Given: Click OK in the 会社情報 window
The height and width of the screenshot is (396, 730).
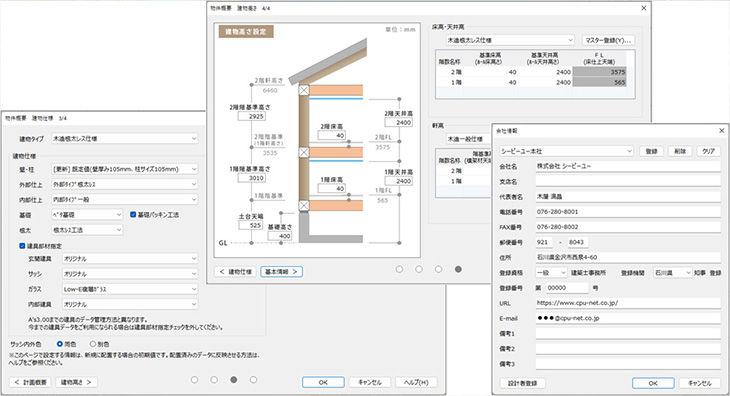Looking at the screenshot, I should tap(653, 383).
